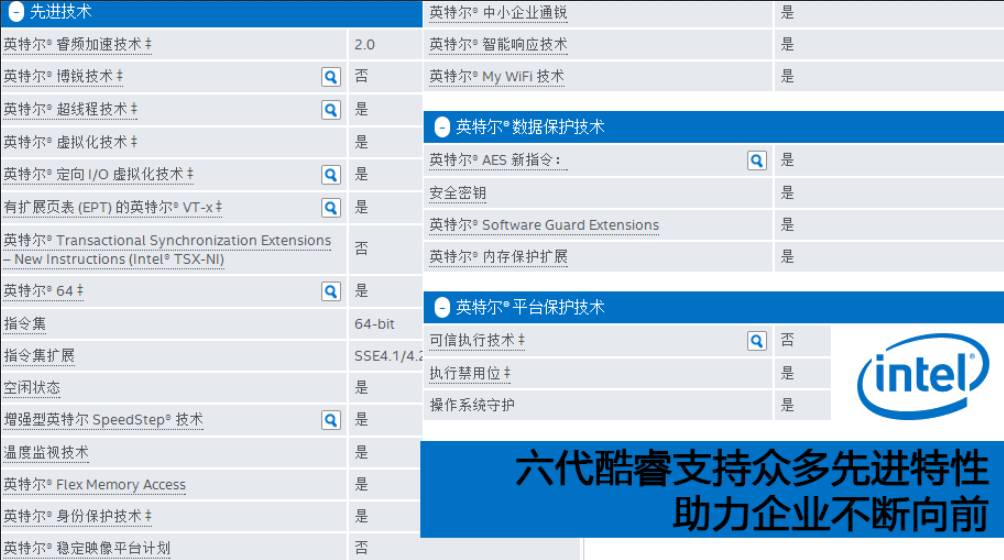The image size is (1004, 560).
Task: Open the 英特尔 内存保护扩展 link
Action: pos(498,257)
